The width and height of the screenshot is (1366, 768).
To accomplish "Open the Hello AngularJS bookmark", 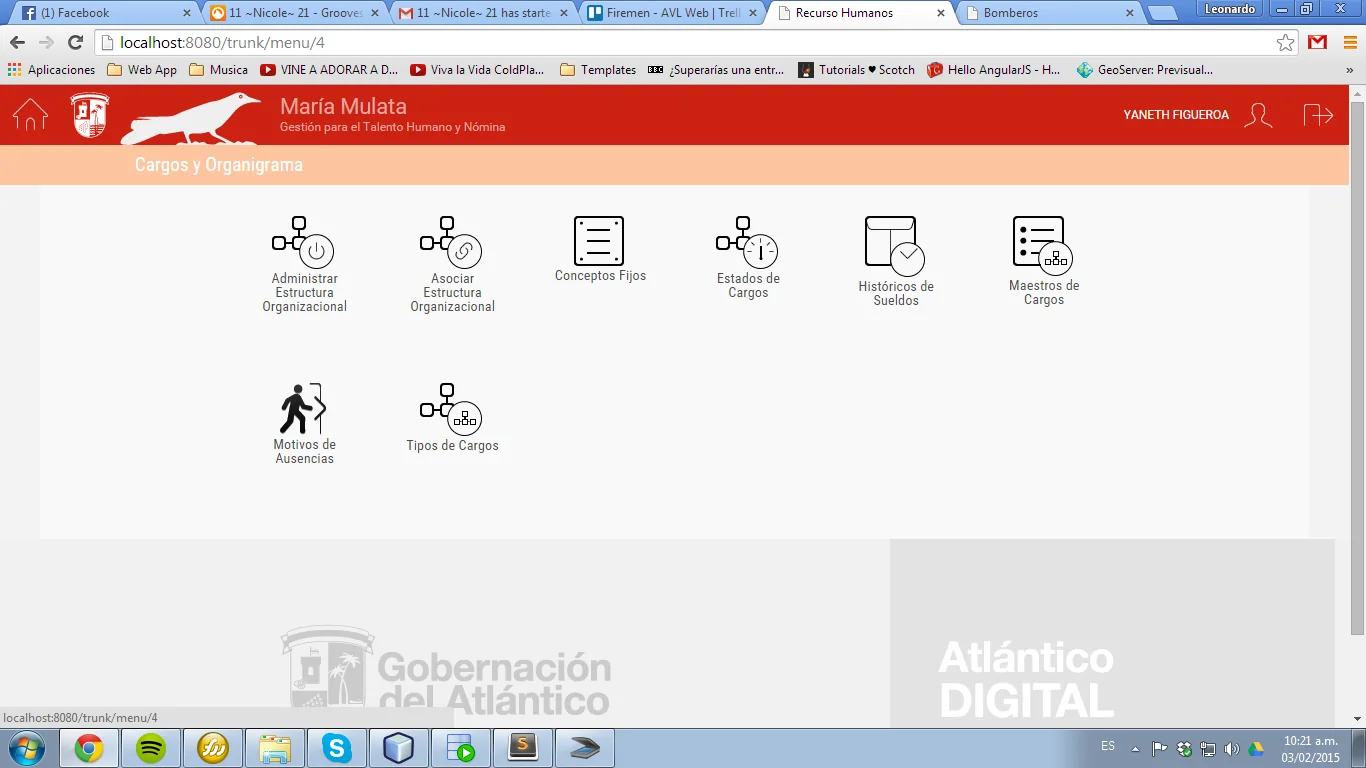I will tap(993, 70).
